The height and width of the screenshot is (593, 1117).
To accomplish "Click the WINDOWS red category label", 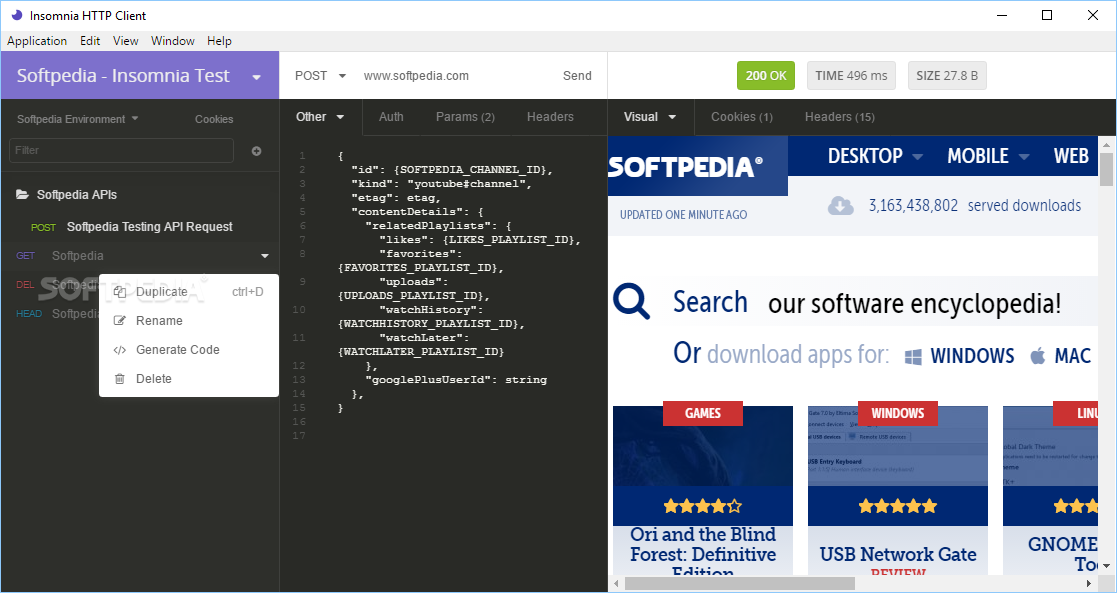I will (898, 413).
